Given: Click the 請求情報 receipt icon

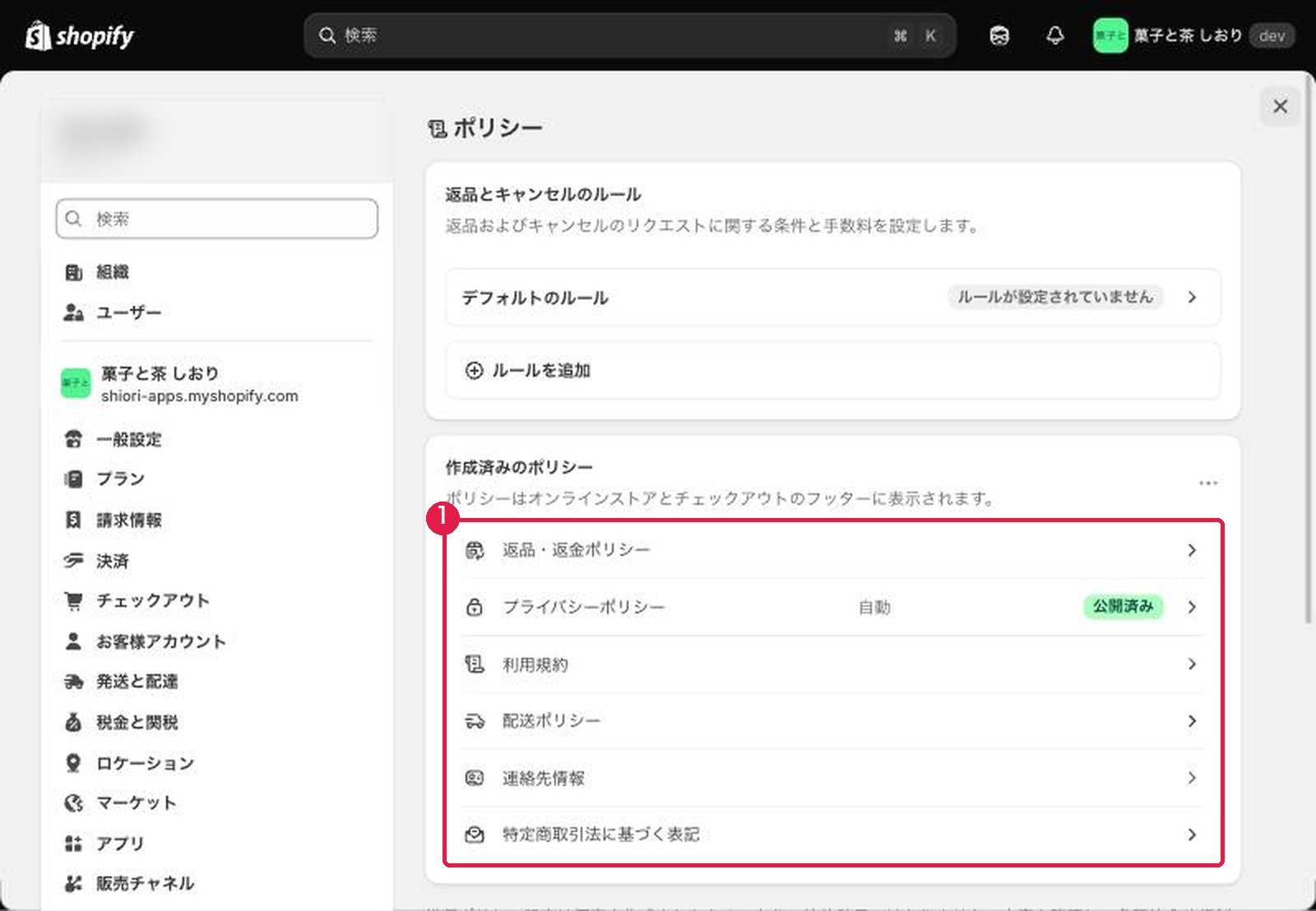Looking at the screenshot, I should tap(73, 520).
